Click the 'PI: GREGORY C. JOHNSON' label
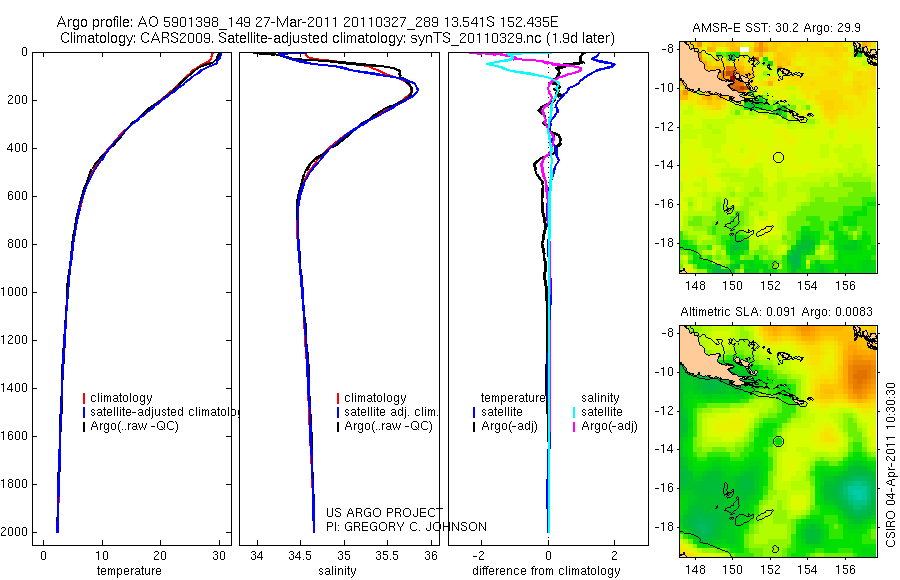 click(406, 527)
